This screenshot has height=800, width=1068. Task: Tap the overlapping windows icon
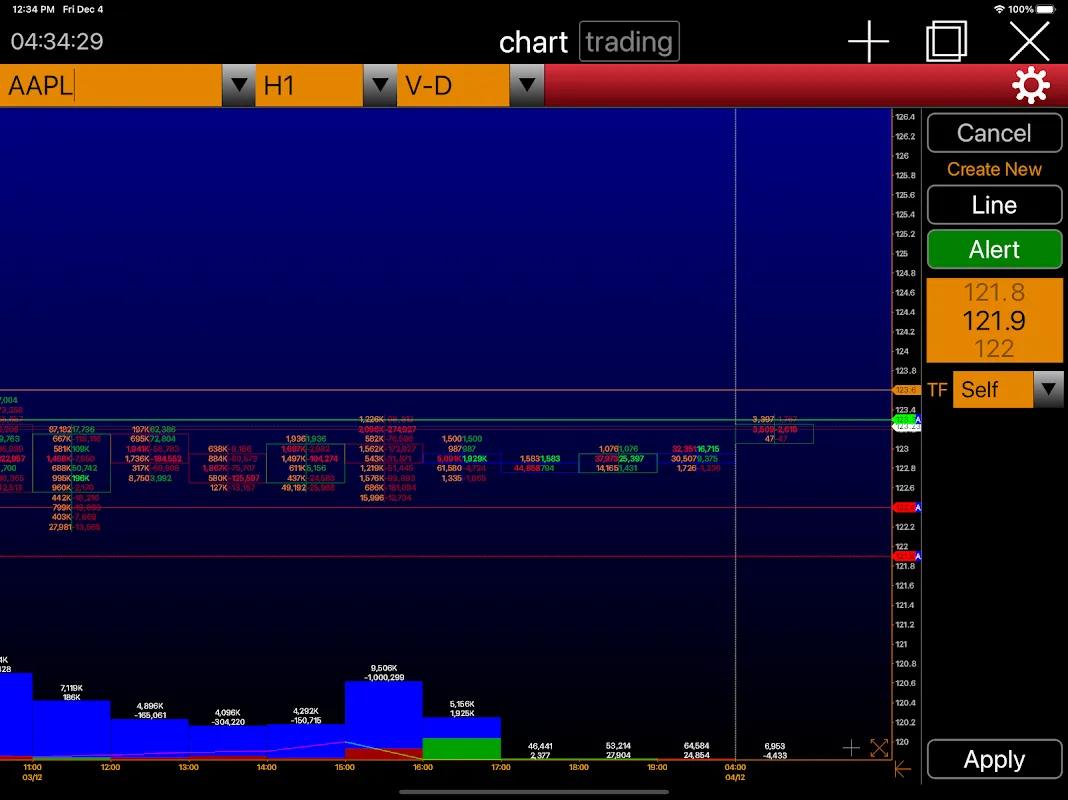tap(946, 42)
